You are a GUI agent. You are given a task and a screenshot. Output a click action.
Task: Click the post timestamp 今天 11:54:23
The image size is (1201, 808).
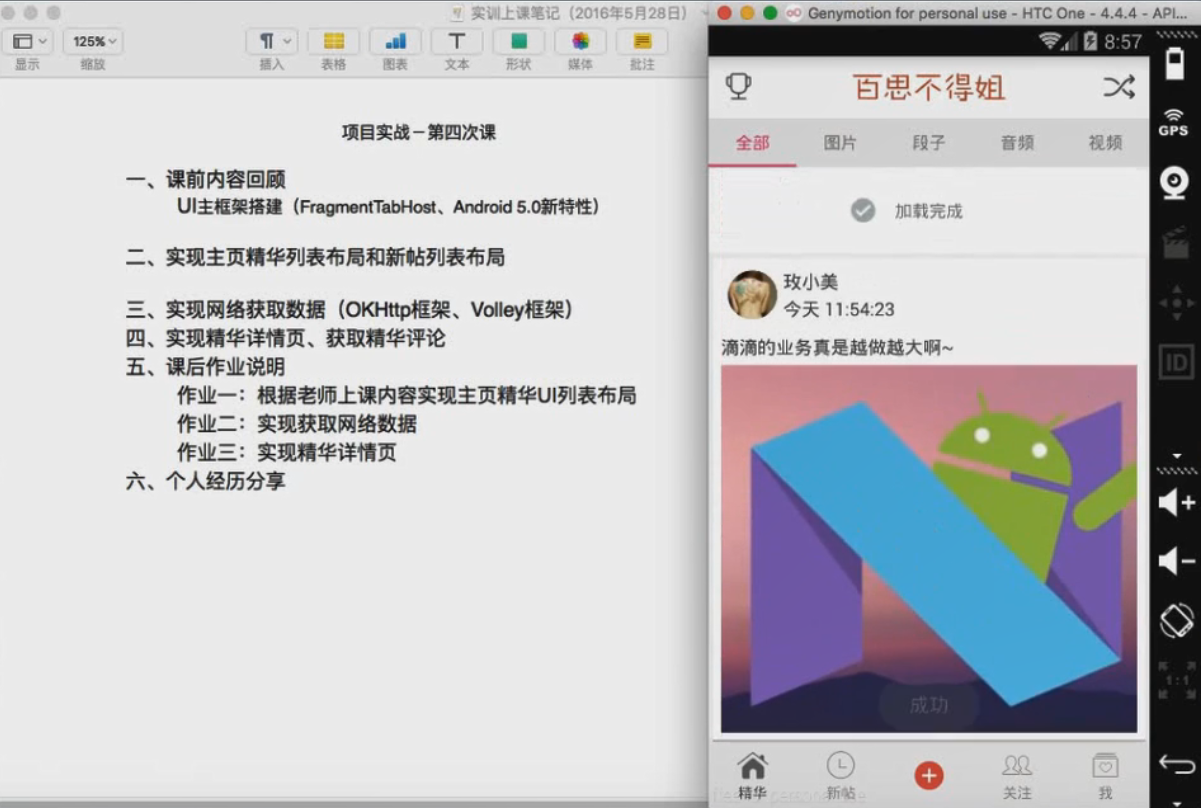coord(839,310)
